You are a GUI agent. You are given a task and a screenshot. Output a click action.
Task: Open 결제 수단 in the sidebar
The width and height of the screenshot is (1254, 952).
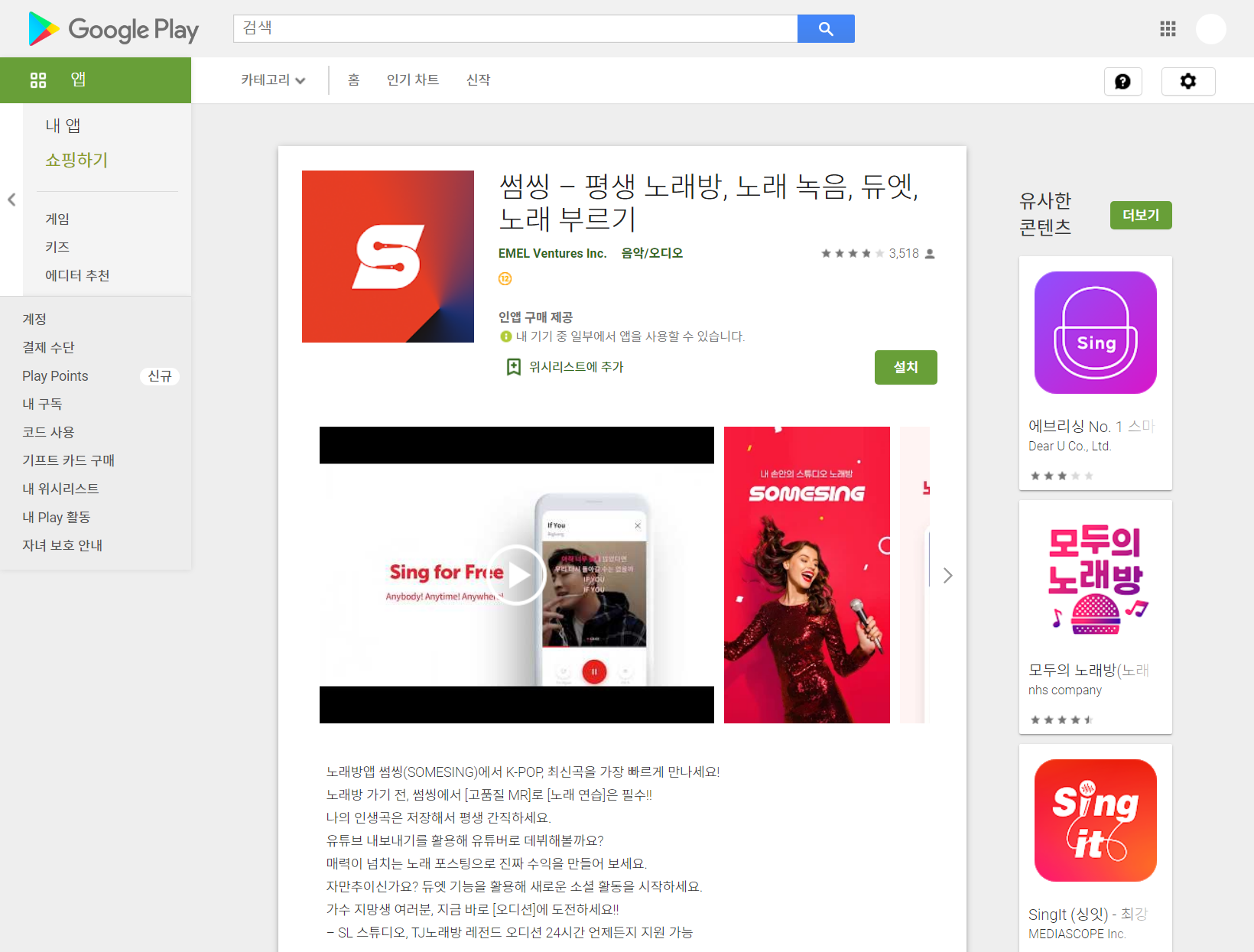pos(48,347)
